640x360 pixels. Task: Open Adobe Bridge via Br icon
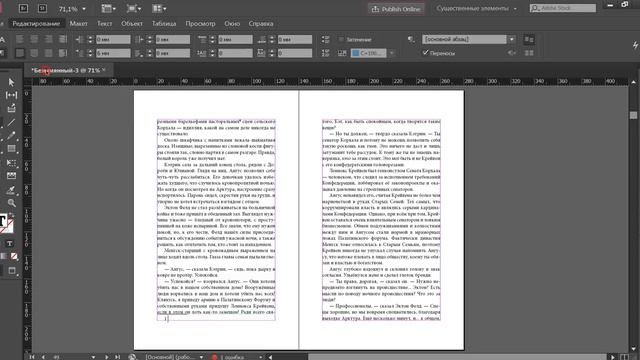coord(23,8)
